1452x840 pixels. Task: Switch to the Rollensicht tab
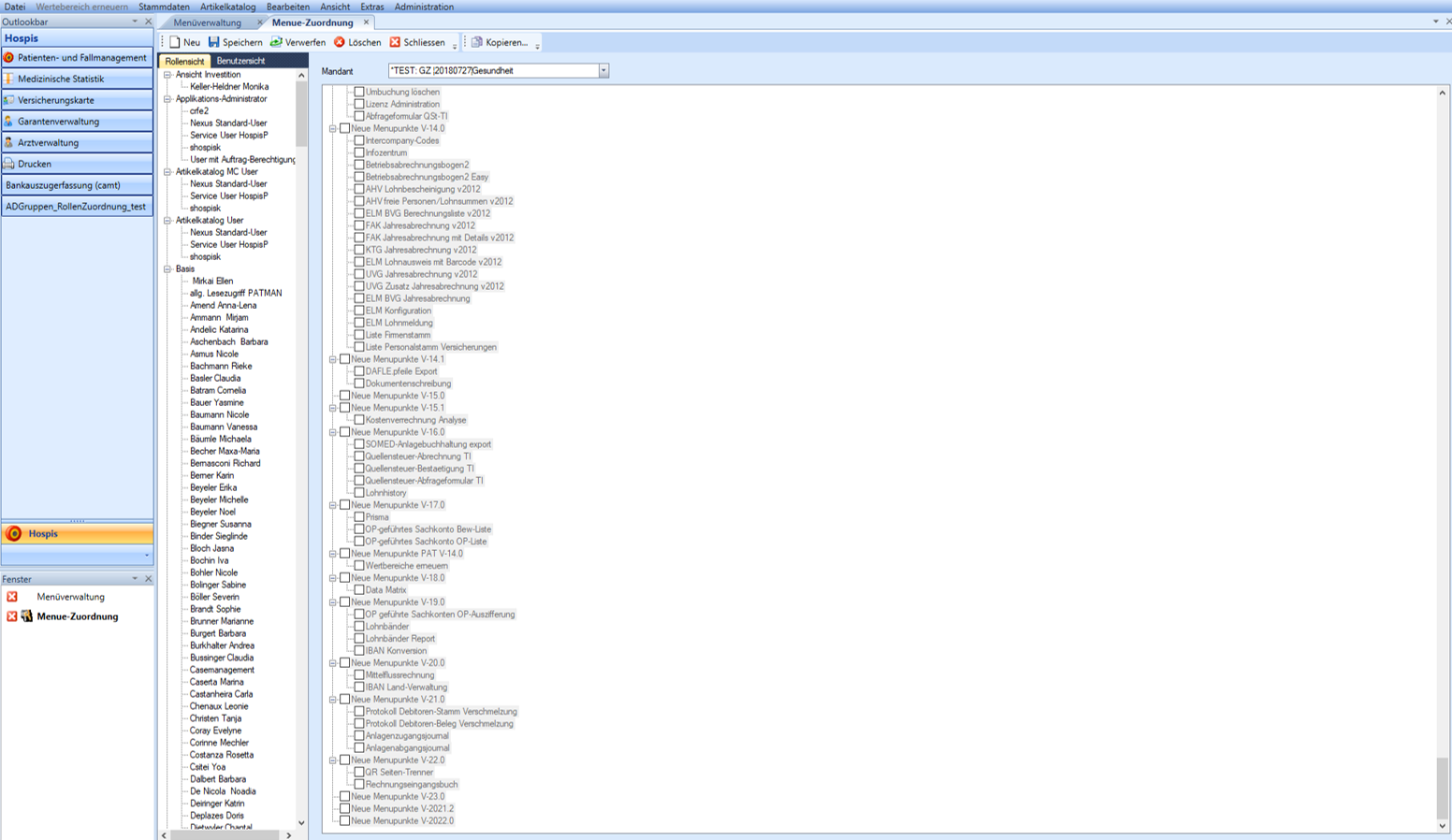184,61
